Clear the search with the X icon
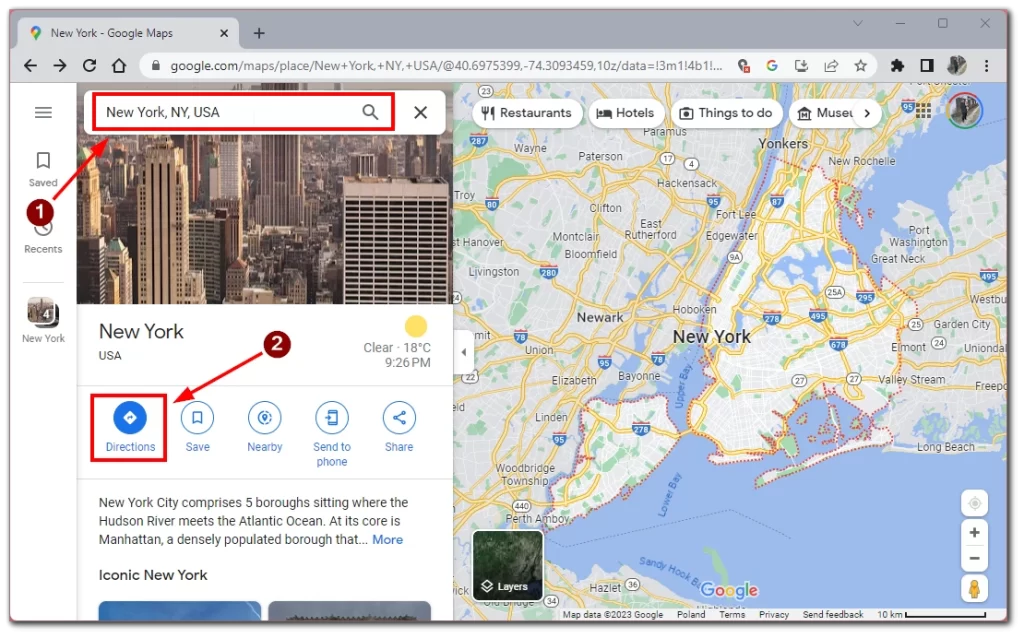 [x=421, y=112]
